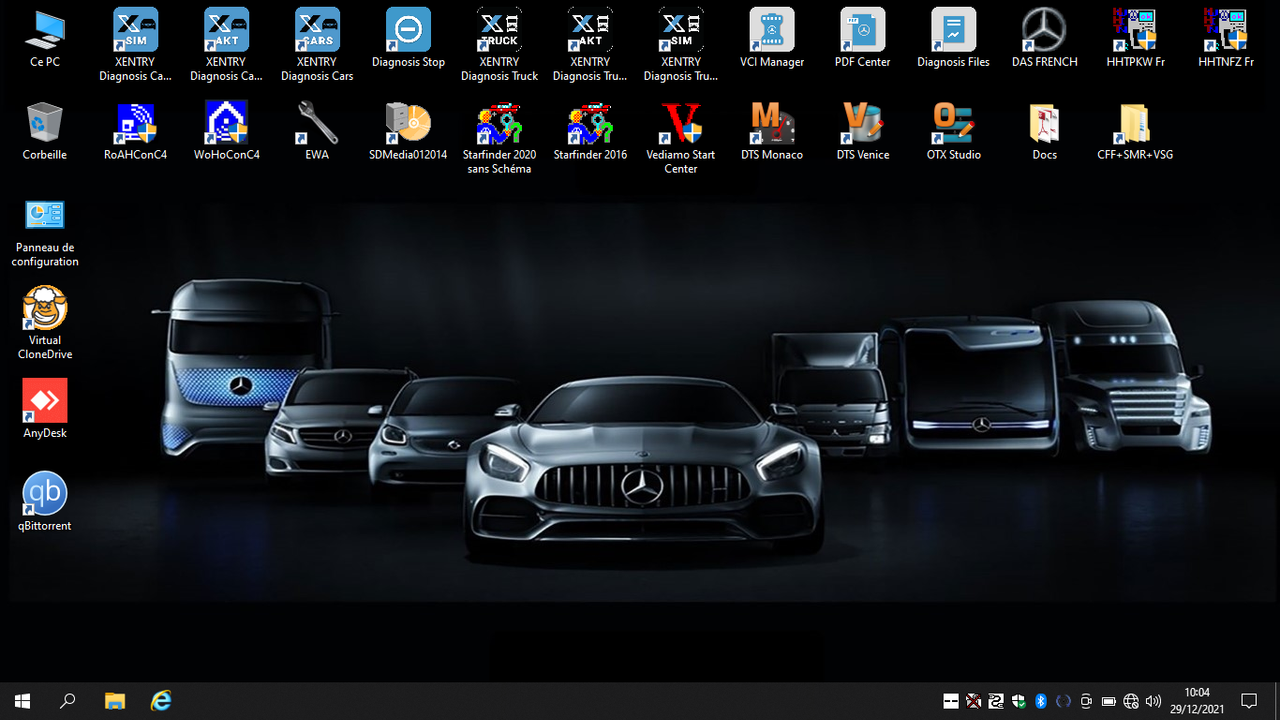Click the Meet Now camera tray icon
This screenshot has height=720, width=1280.
1086,701
